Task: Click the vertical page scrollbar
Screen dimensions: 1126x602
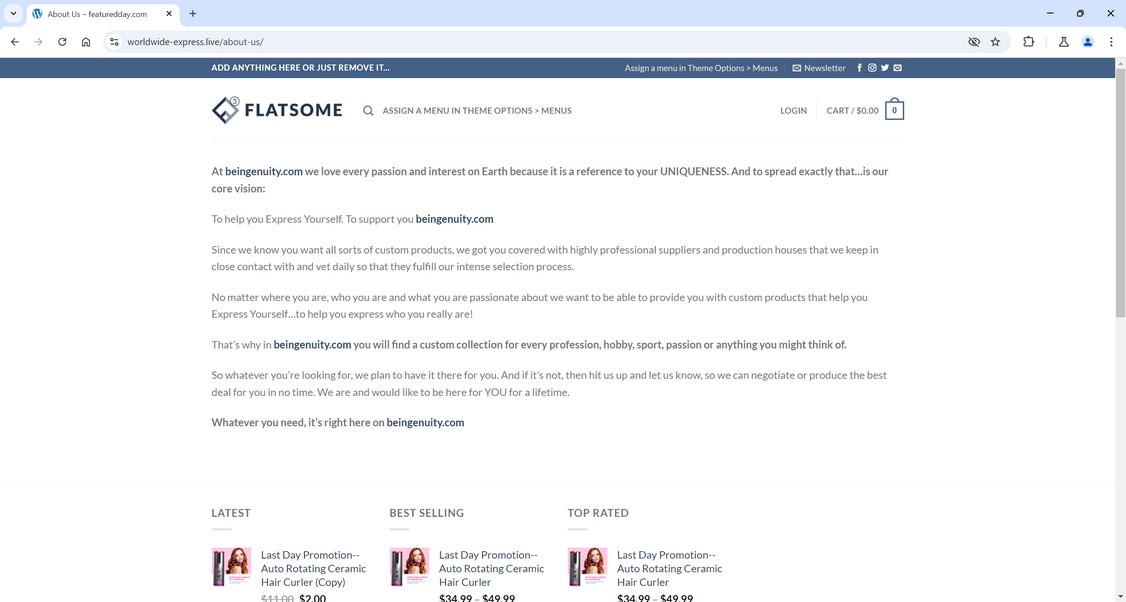Action: 1120,194
